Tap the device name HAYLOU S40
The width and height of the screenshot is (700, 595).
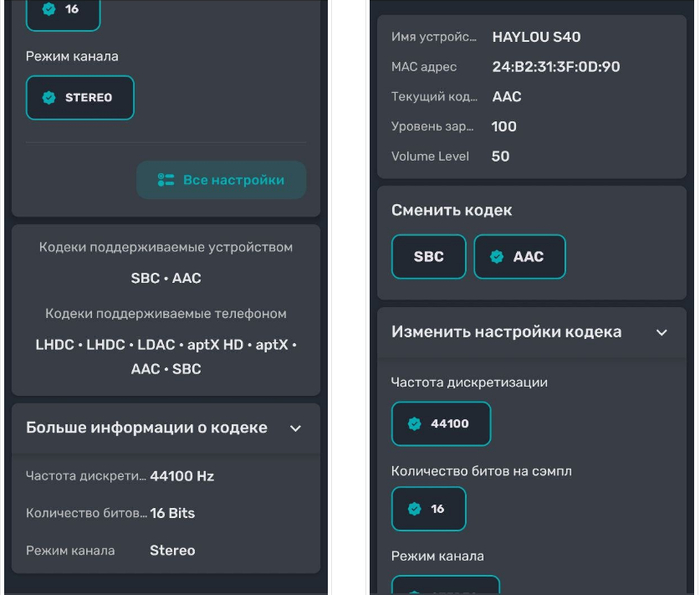536,37
